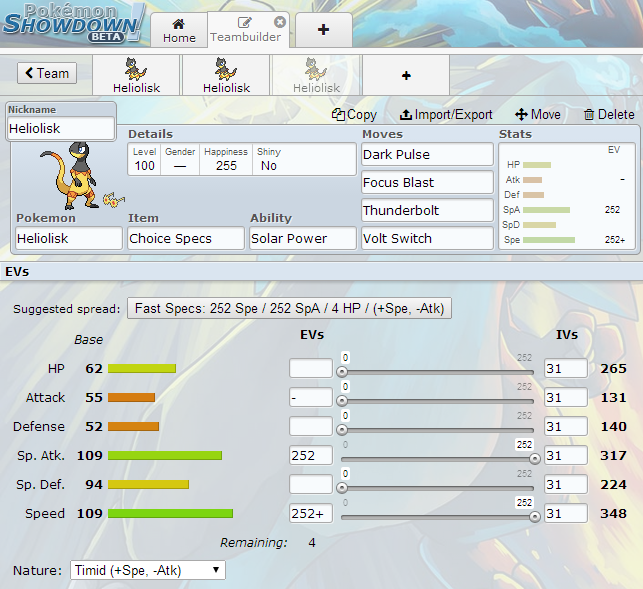Click HP EV input box
Viewport: 643px width, 589px height.
(x=311, y=368)
